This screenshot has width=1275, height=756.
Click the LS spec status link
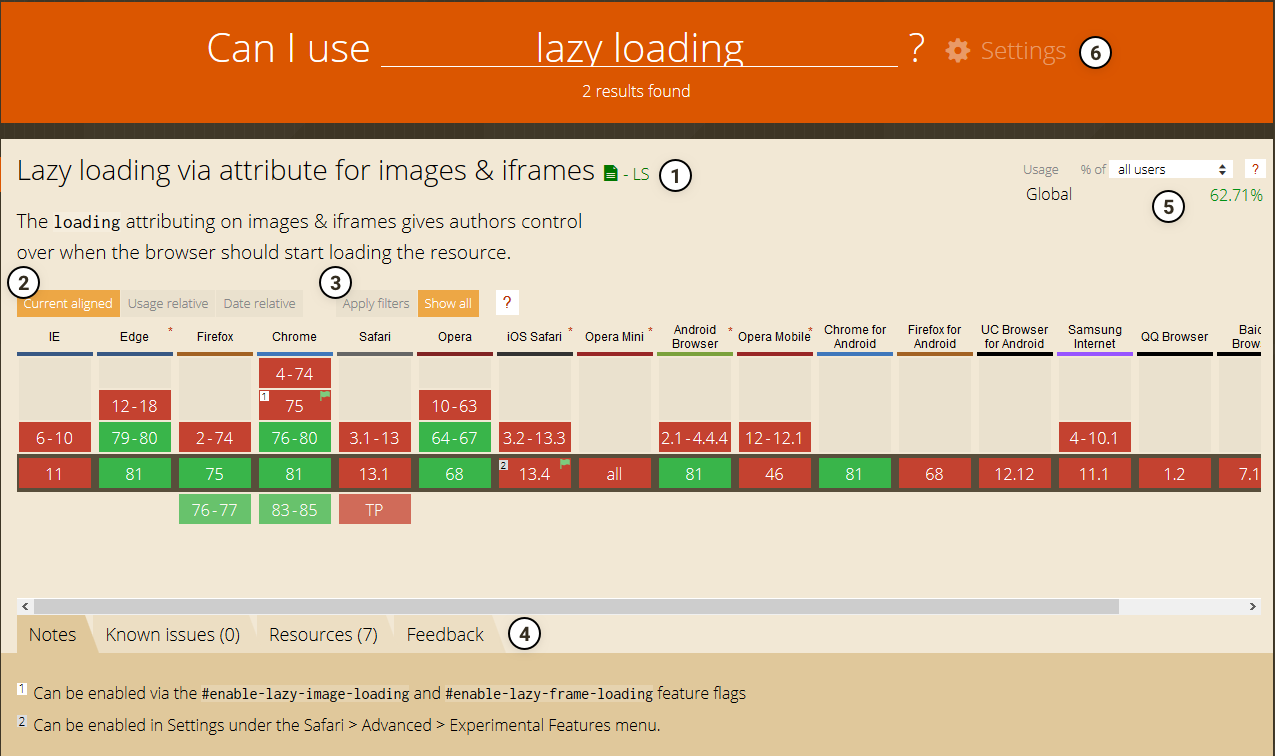click(x=640, y=174)
